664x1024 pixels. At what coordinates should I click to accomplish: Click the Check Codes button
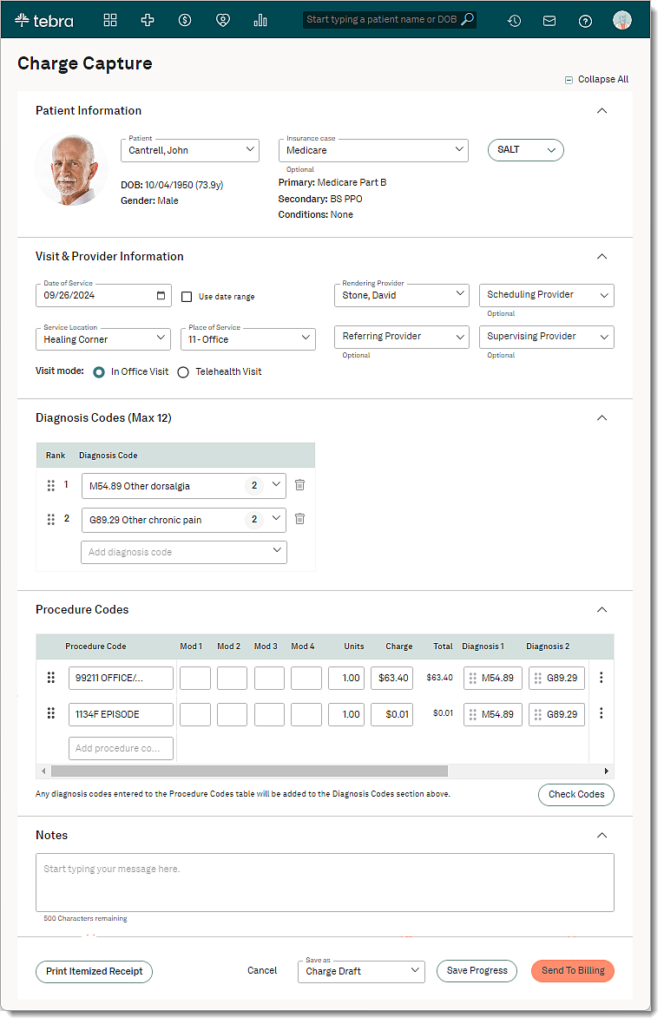pos(577,794)
